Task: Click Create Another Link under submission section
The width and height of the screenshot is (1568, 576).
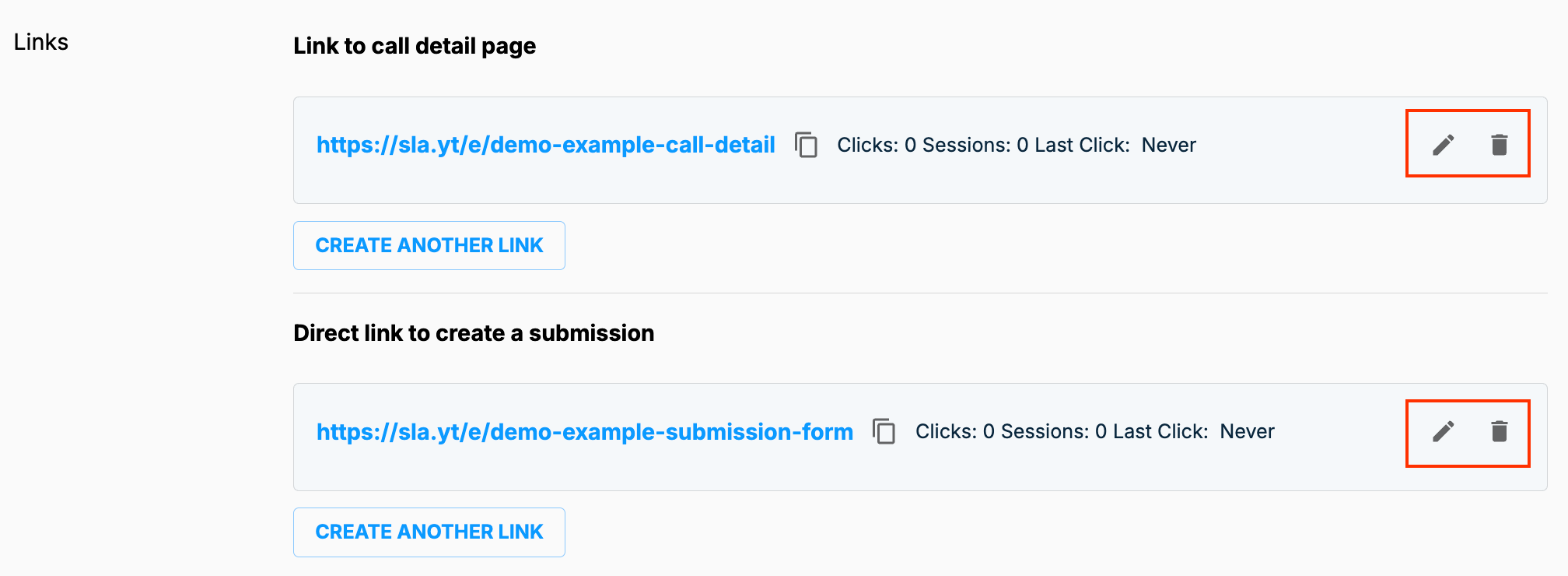Action: click(x=429, y=532)
